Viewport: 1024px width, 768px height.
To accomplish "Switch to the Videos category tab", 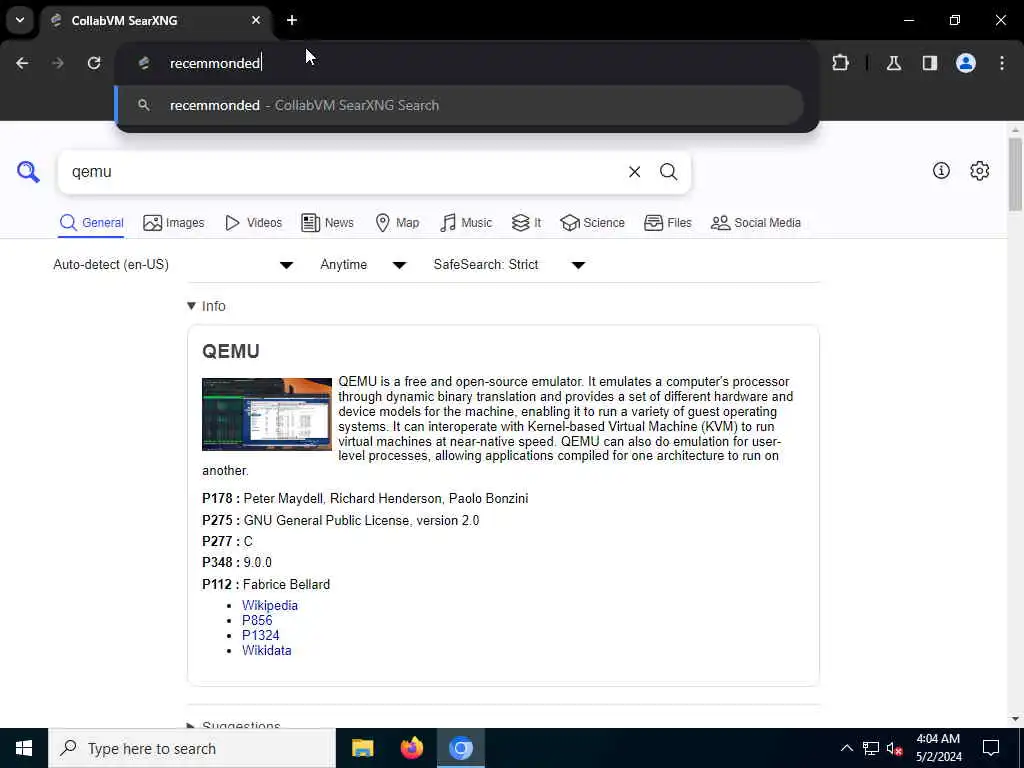I will (253, 223).
